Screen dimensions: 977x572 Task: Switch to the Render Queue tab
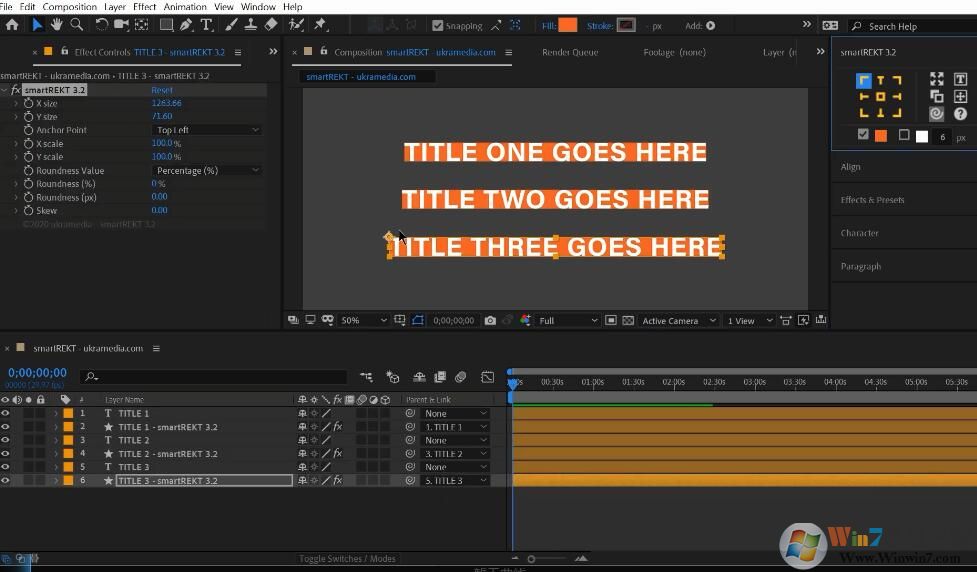point(569,52)
